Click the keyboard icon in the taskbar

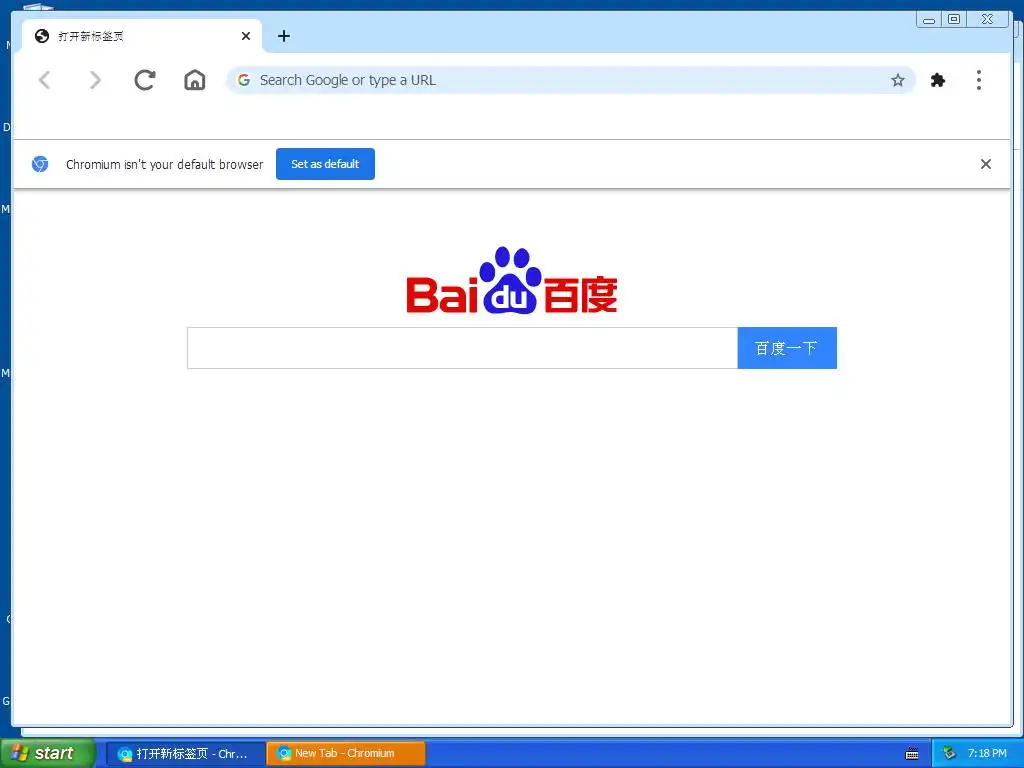point(912,754)
